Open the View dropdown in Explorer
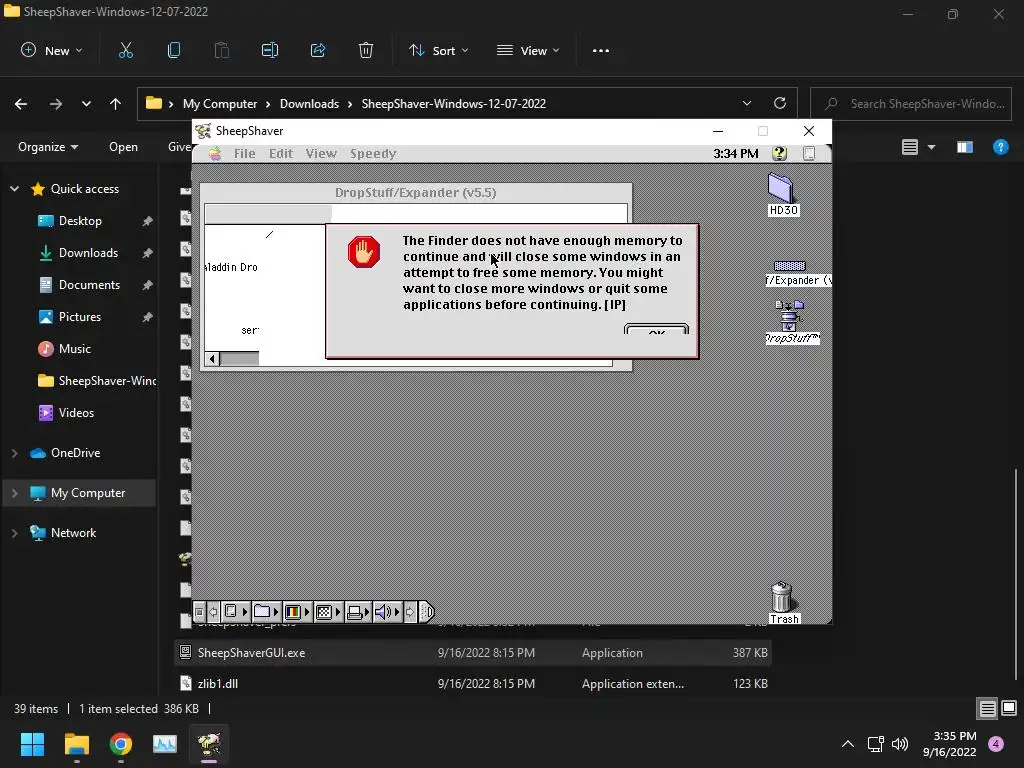Image resolution: width=1024 pixels, height=768 pixels. click(x=528, y=50)
